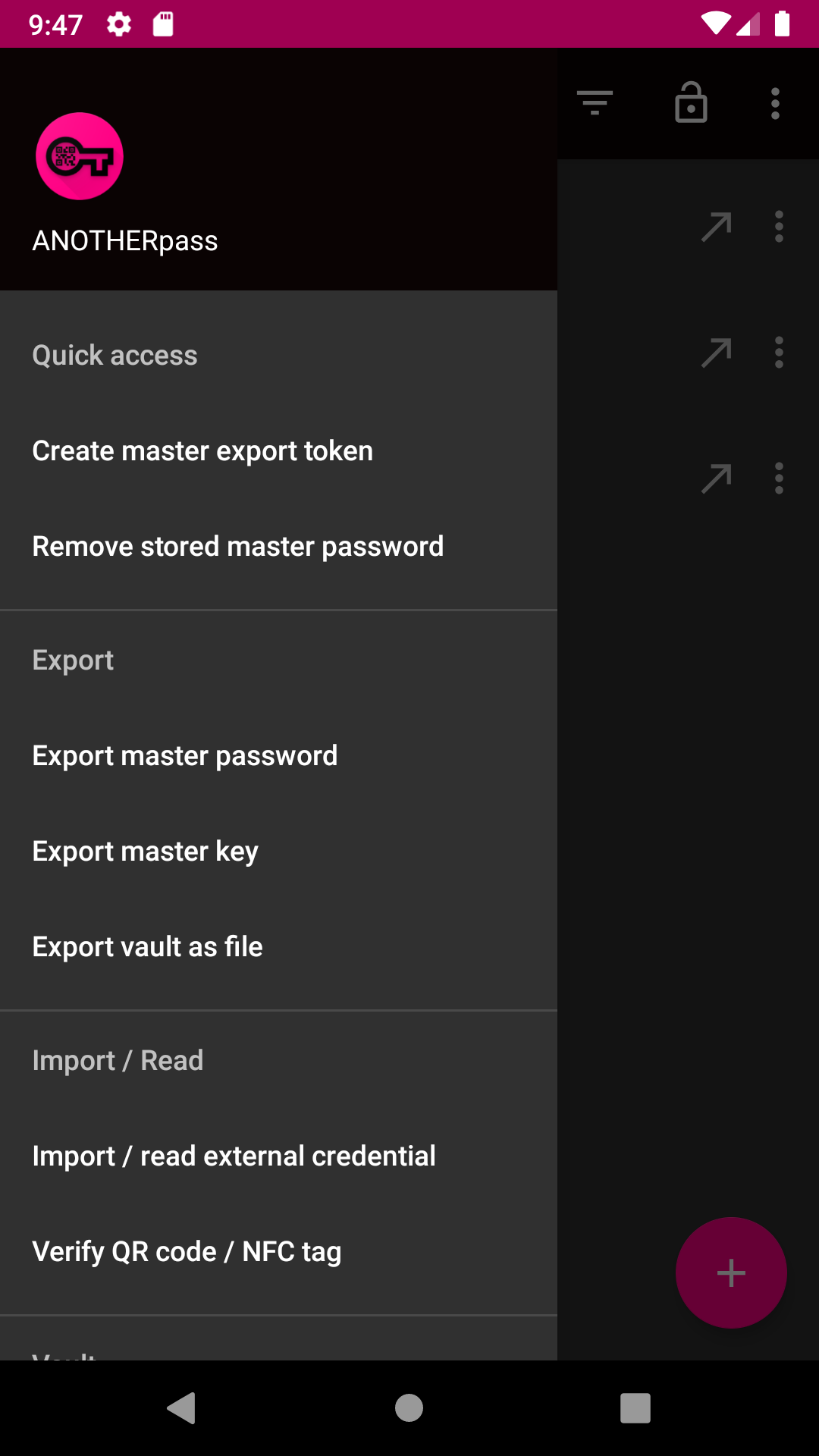Tap the third credential's arrow icon
This screenshot has width=819, height=1456.
(x=717, y=479)
